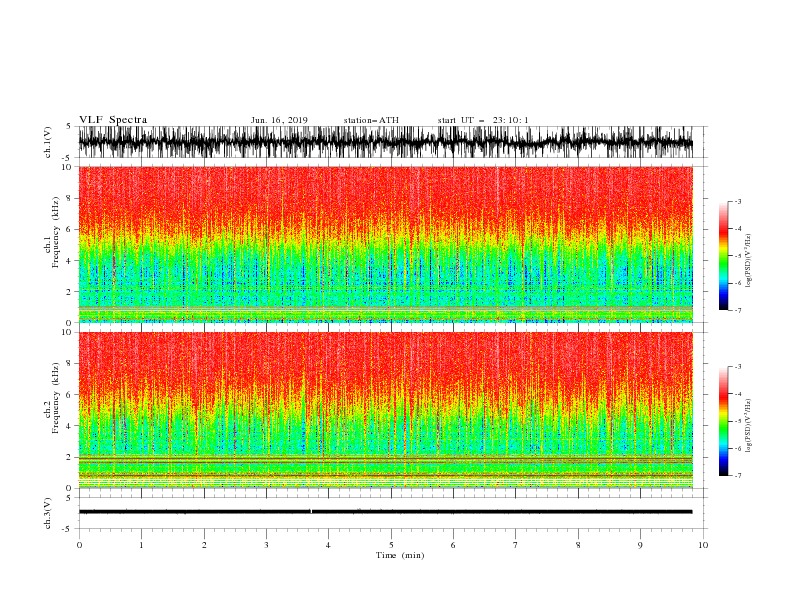792x612 pixels.
Task: Click the "ch.2 Frequency (kHz)" axis label
Action: (x=52, y=397)
